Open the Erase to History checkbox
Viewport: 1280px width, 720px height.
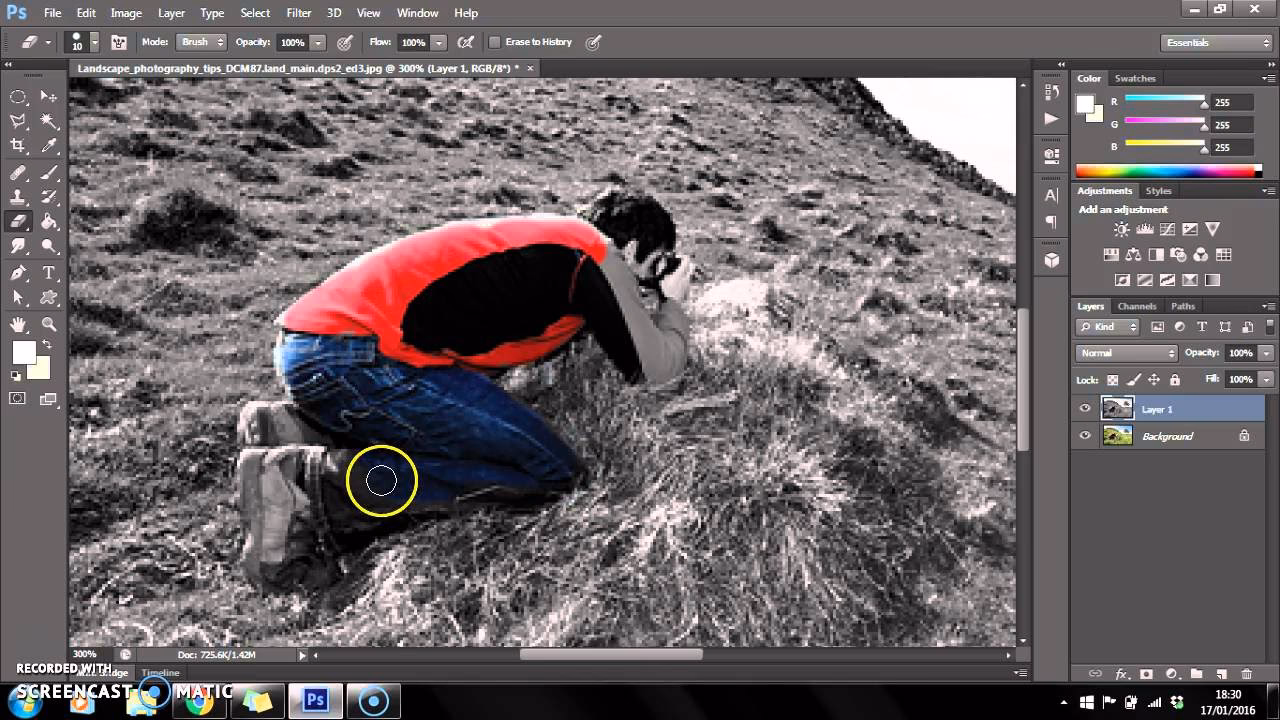coord(495,42)
